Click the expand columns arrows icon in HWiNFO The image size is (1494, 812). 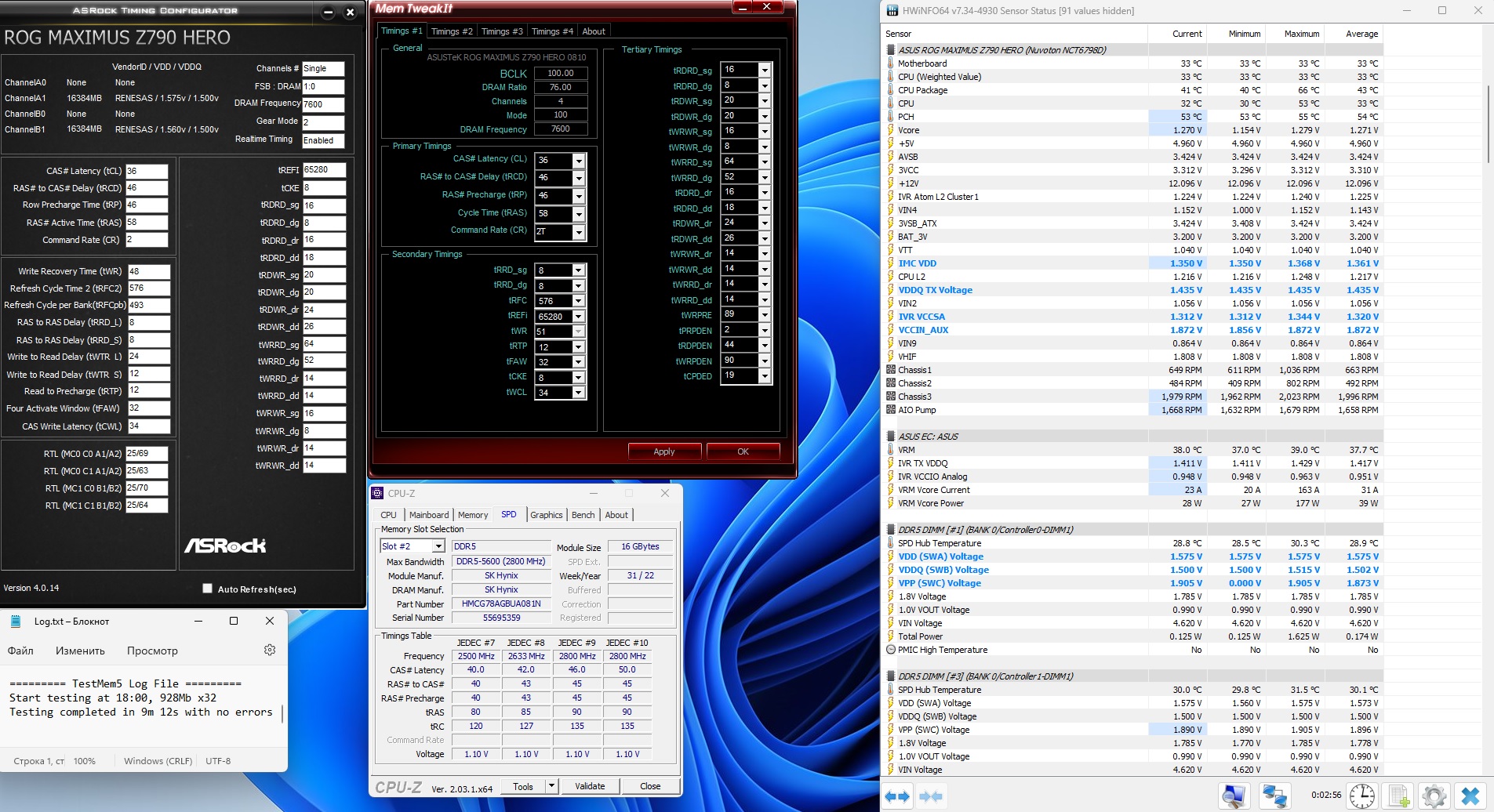click(x=897, y=796)
